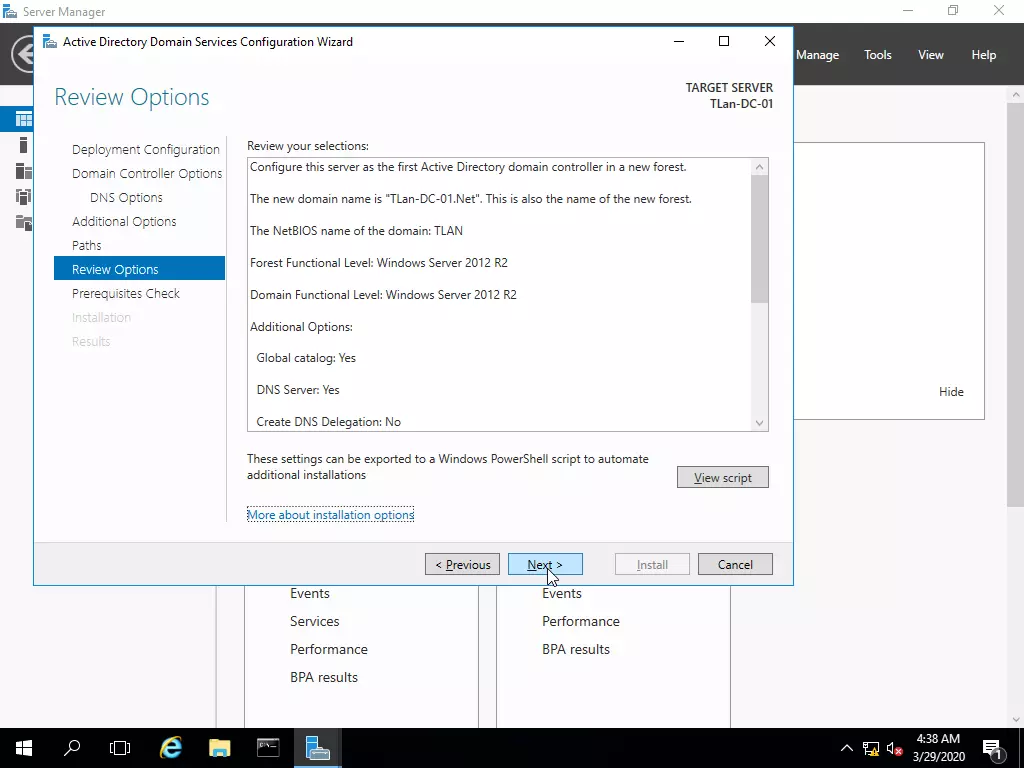Open the notification Action Center icon
This screenshot has width=1024, height=768.
click(x=992, y=748)
